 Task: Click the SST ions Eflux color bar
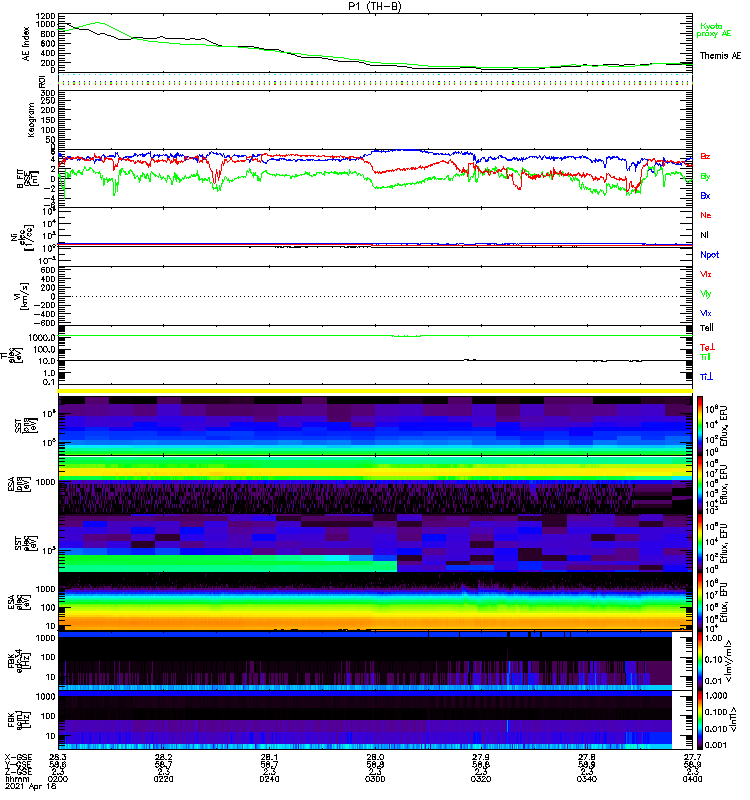click(x=700, y=425)
